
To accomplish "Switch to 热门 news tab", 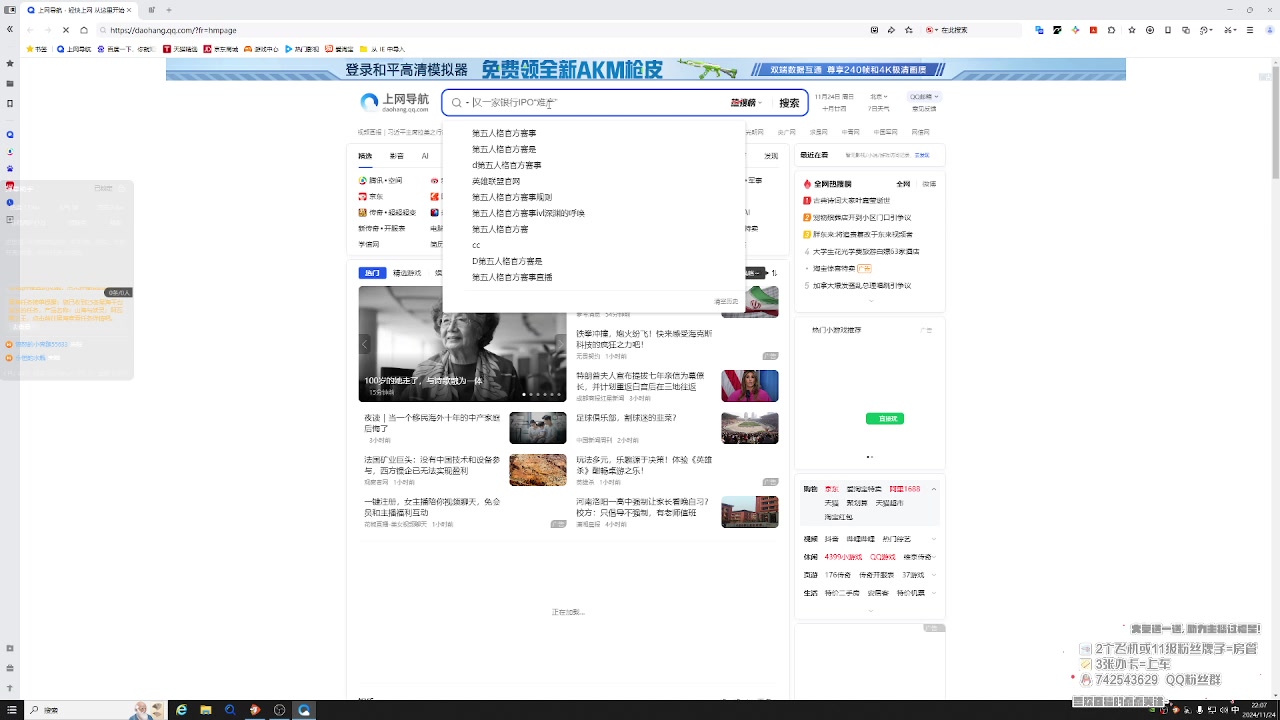I will coord(372,272).
